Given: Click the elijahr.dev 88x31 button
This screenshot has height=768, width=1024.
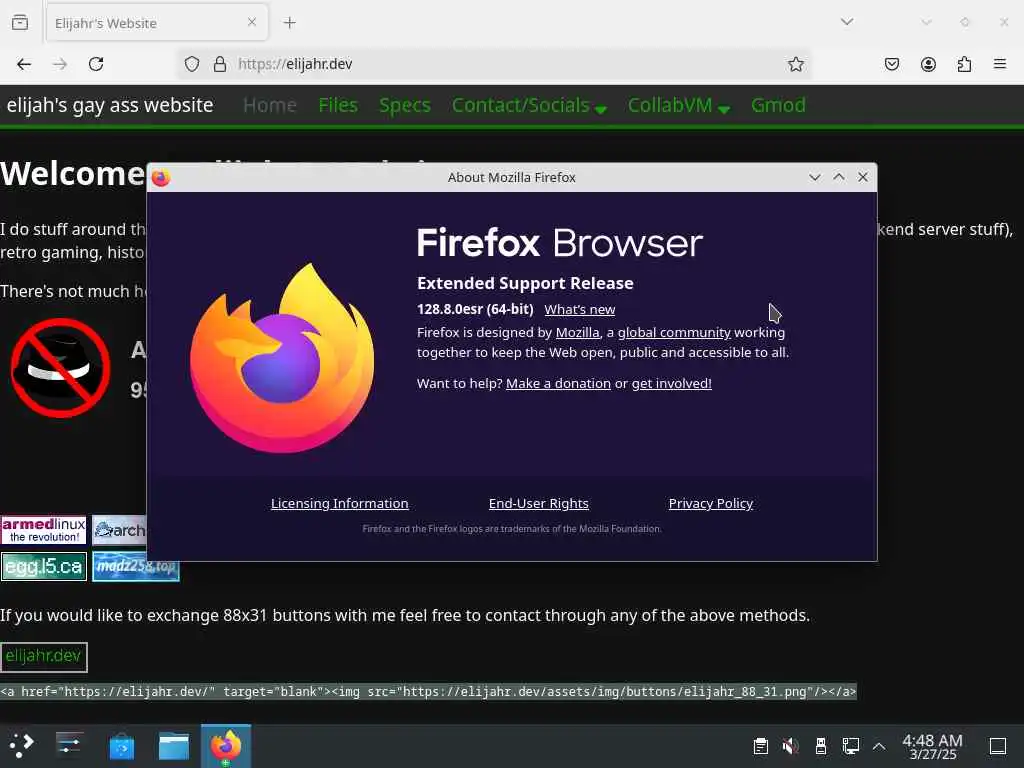Looking at the screenshot, I should point(44,657).
